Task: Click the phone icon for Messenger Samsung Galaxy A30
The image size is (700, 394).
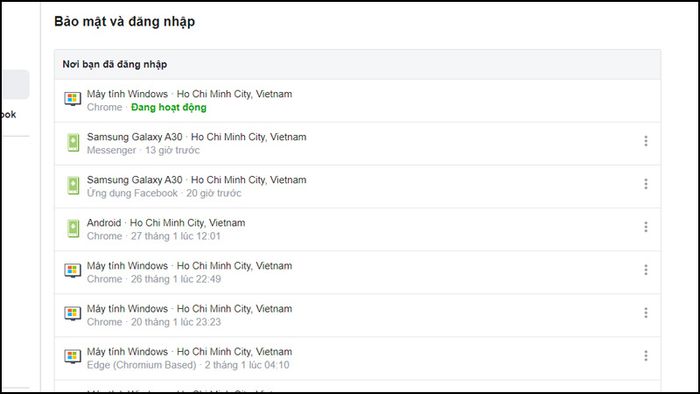Action: pyautogui.click(x=73, y=142)
